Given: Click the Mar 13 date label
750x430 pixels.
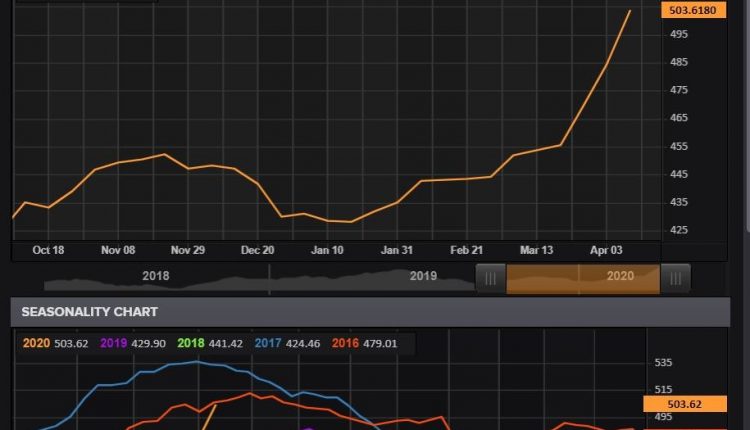Looking at the screenshot, I should [536, 250].
